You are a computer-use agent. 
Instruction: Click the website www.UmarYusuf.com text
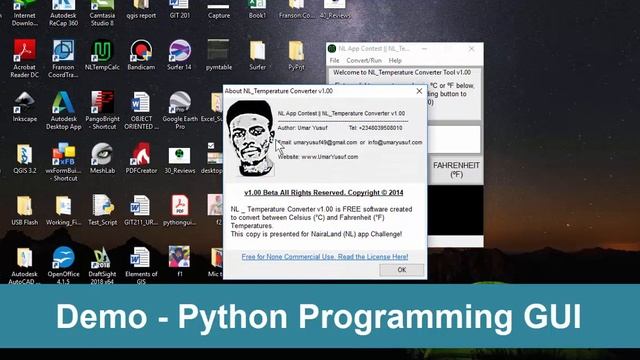tap(329, 157)
